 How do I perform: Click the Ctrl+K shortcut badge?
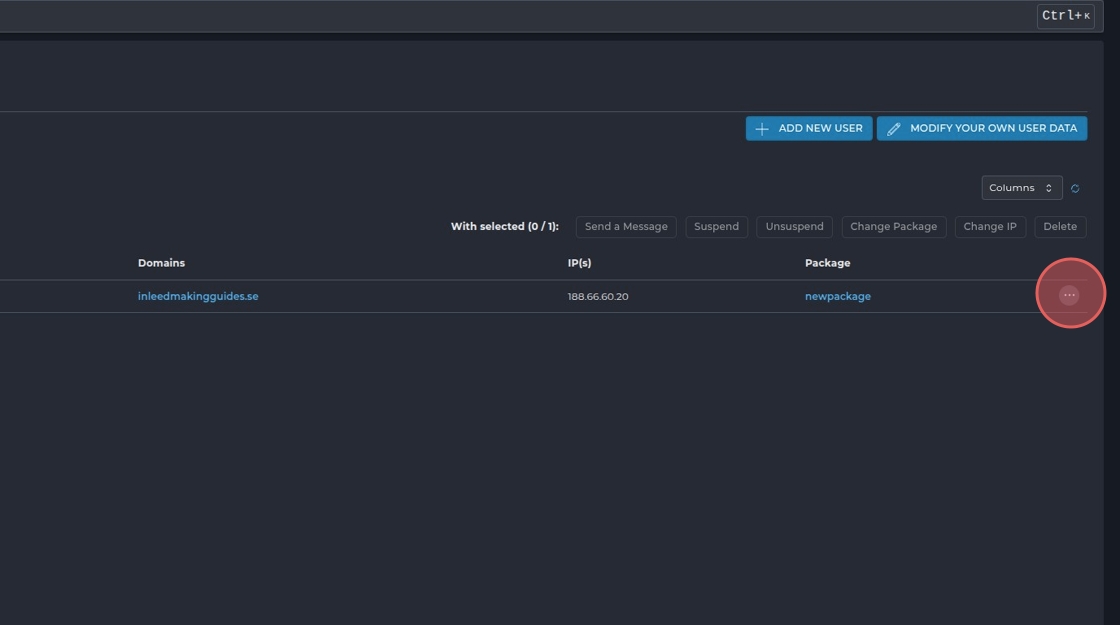pyautogui.click(x=1065, y=15)
